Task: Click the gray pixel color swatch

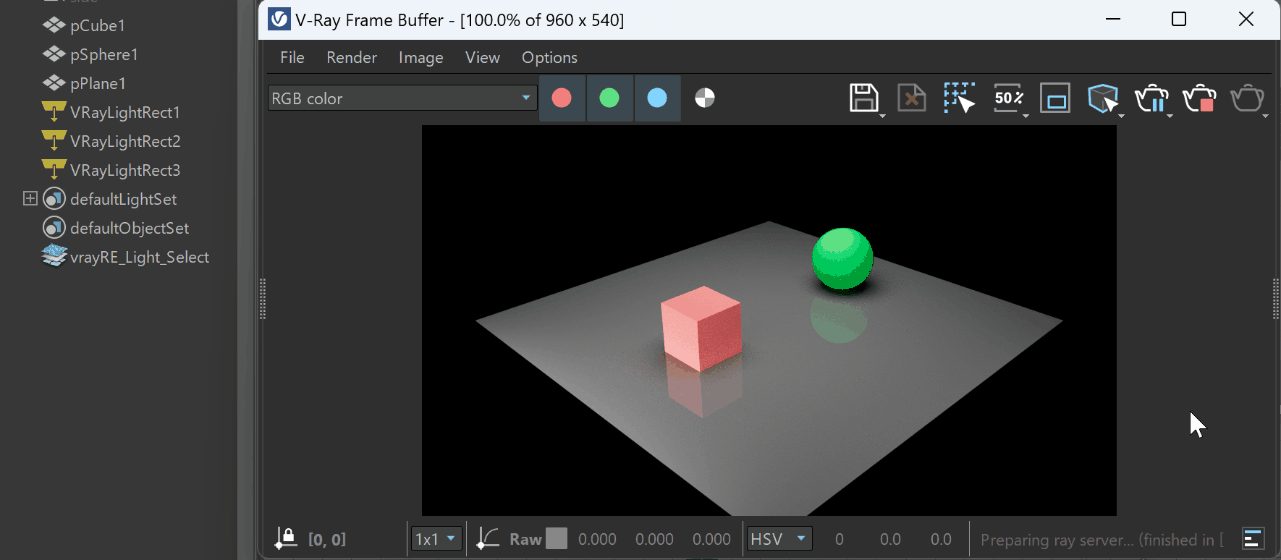Action: [x=556, y=539]
